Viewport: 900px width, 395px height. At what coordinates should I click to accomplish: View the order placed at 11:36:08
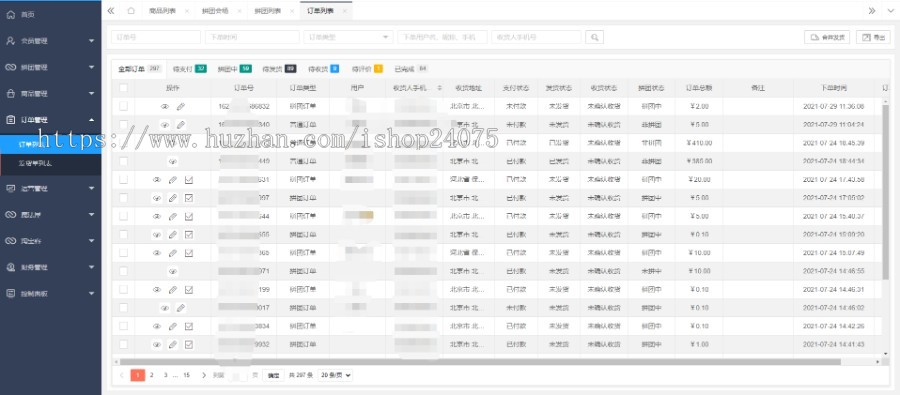(x=165, y=107)
